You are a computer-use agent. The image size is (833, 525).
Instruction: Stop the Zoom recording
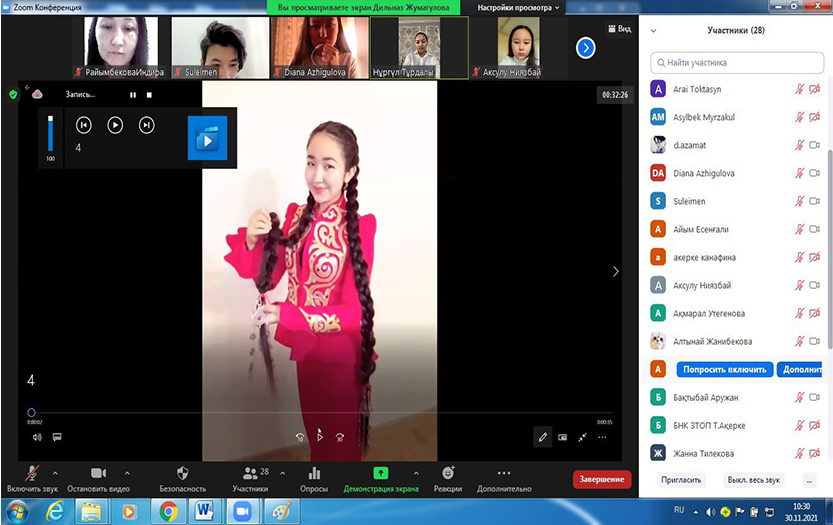[149, 95]
